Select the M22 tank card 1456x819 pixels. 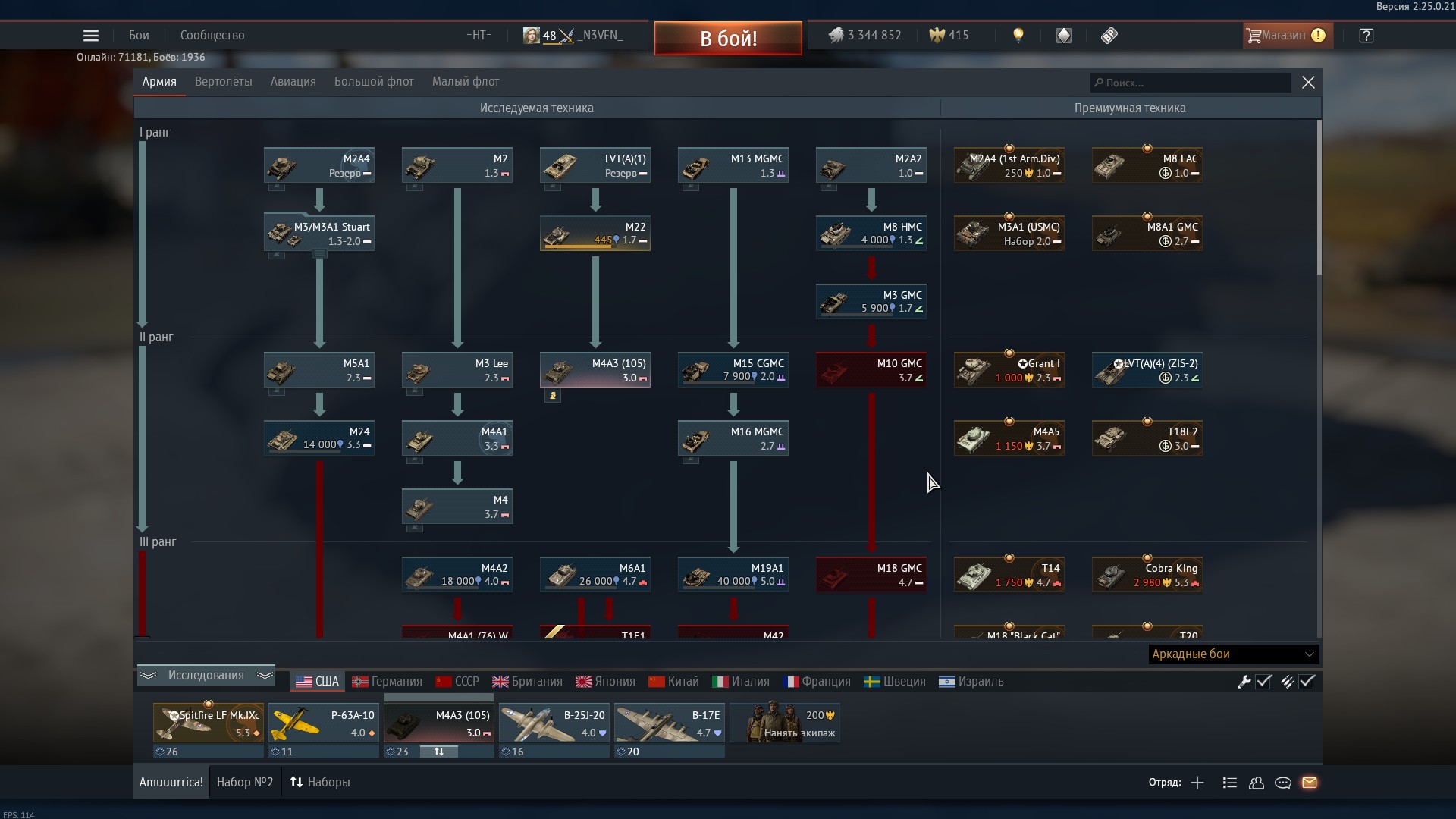pos(595,234)
